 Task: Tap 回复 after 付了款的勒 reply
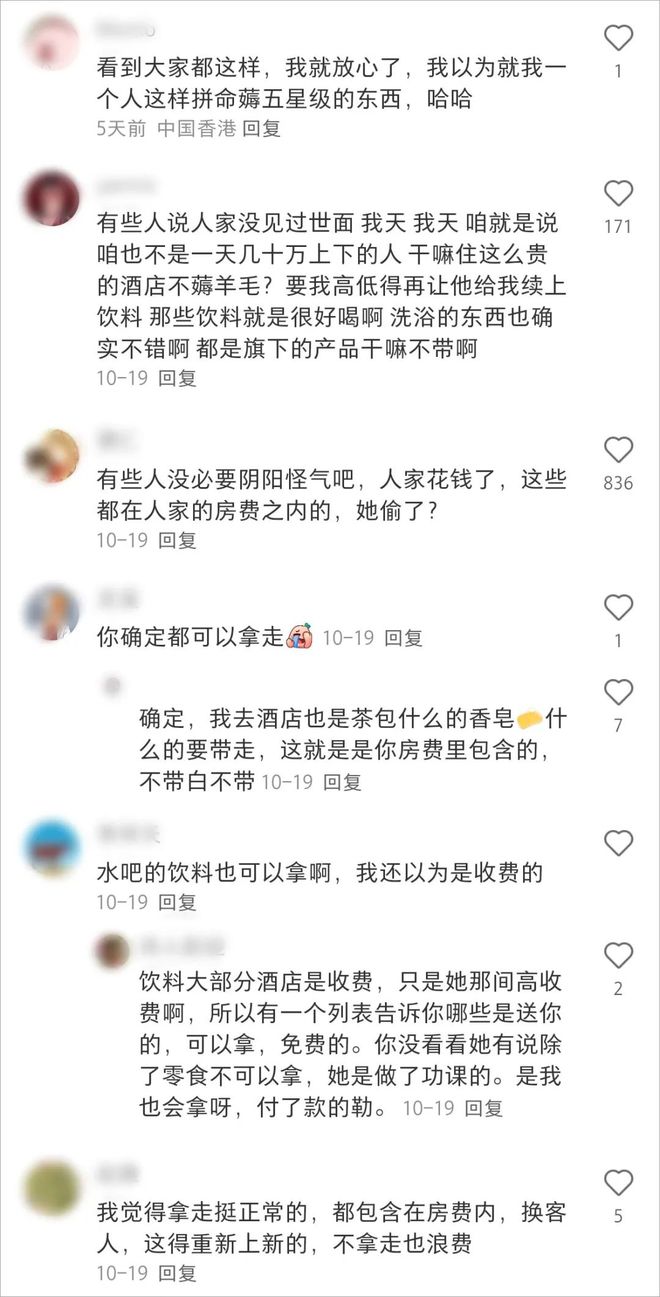485,1108
